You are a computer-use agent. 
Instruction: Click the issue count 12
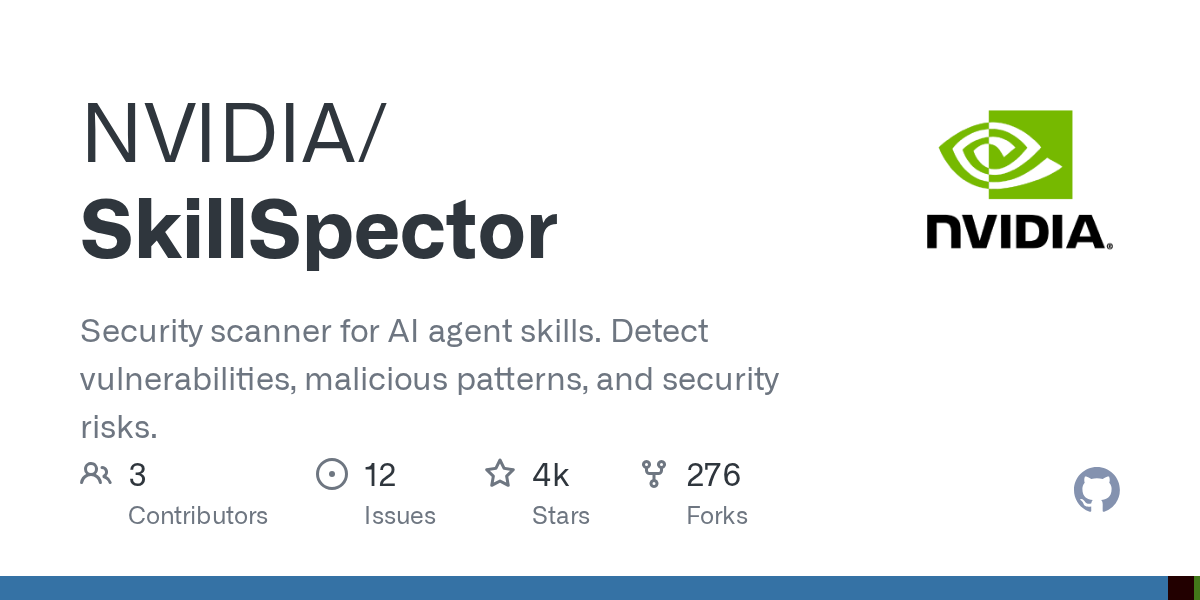coord(380,475)
